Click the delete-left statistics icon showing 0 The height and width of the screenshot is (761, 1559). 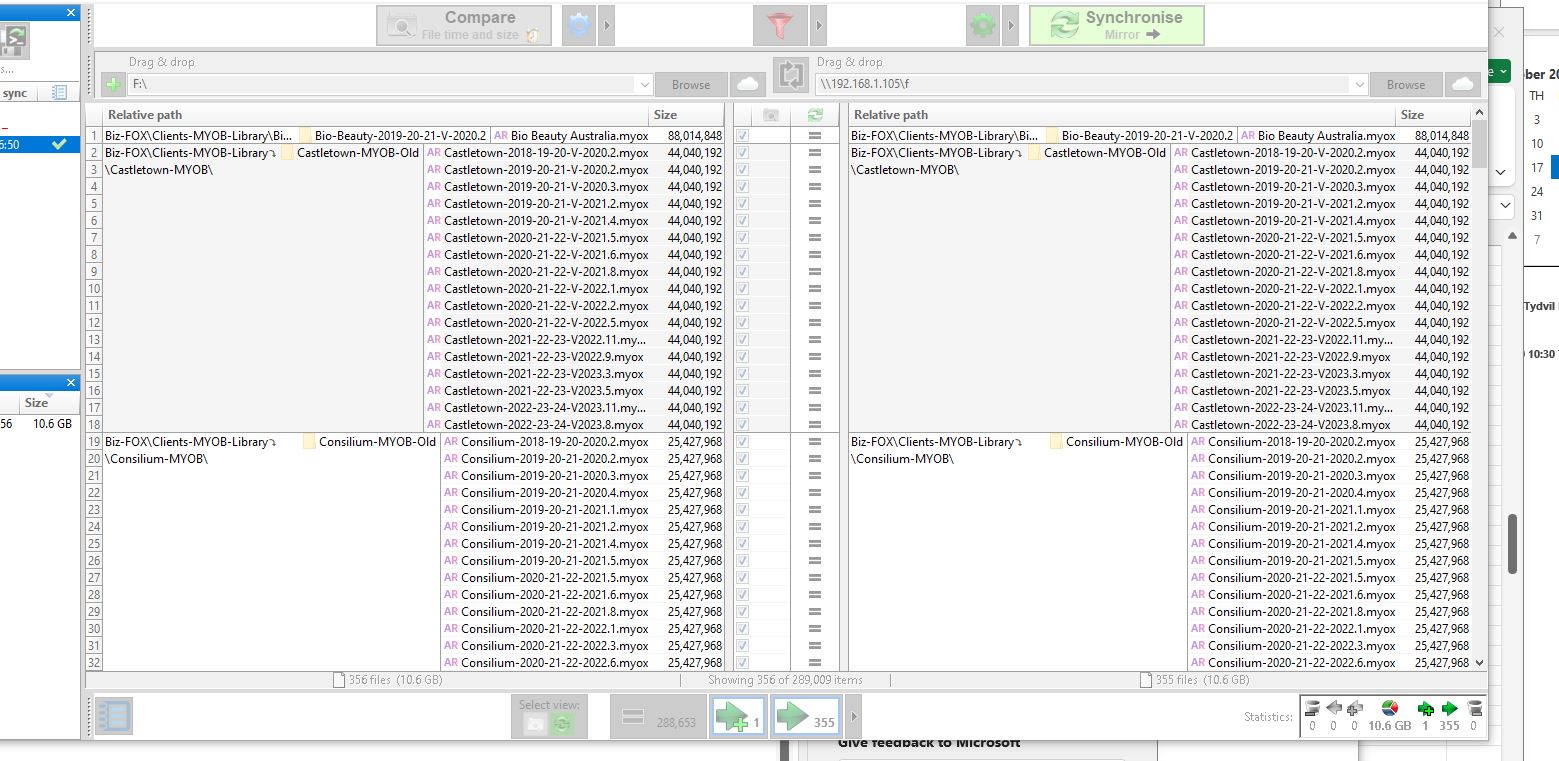pyautogui.click(x=1312, y=708)
